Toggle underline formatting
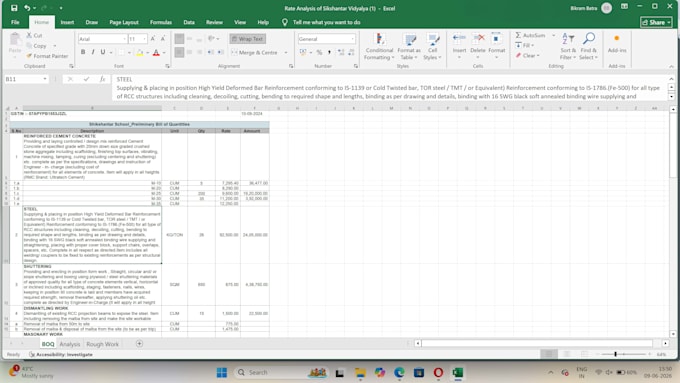Screen dimensions: 680x383 pos(103,52)
